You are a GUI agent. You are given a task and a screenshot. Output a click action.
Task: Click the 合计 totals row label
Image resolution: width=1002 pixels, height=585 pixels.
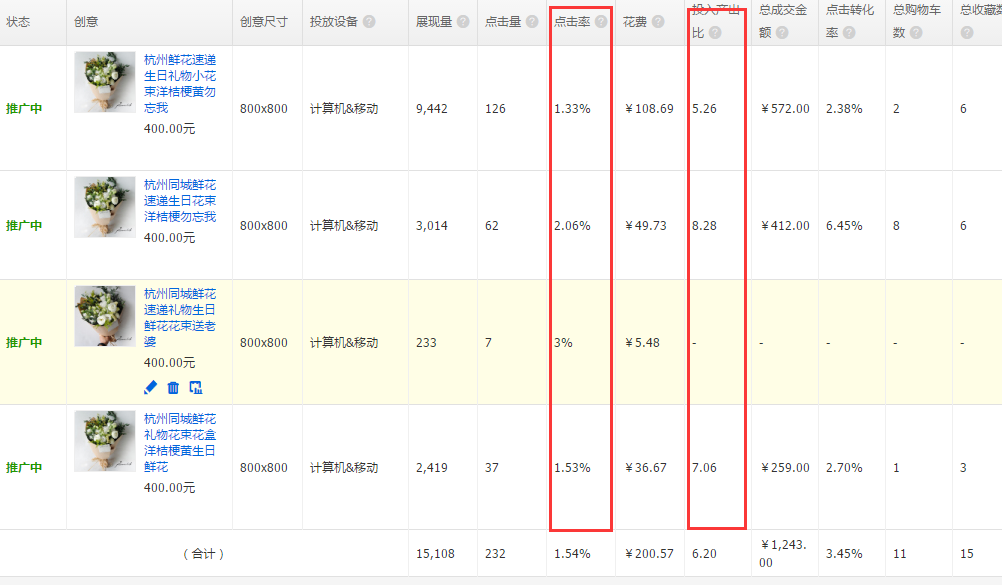click(203, 554)
